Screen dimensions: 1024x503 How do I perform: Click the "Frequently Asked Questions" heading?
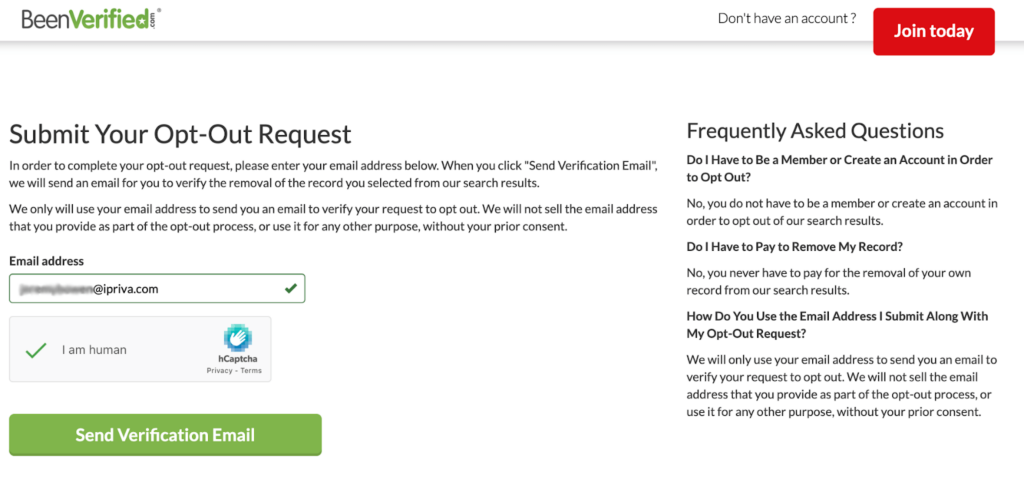[815, 131]
